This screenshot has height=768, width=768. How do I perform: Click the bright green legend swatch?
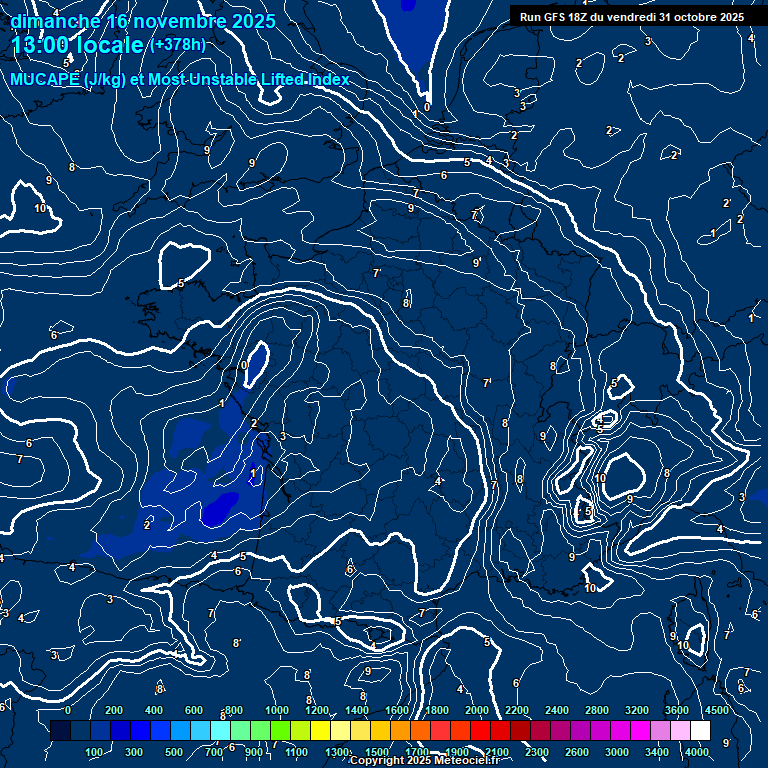(280, 730)
